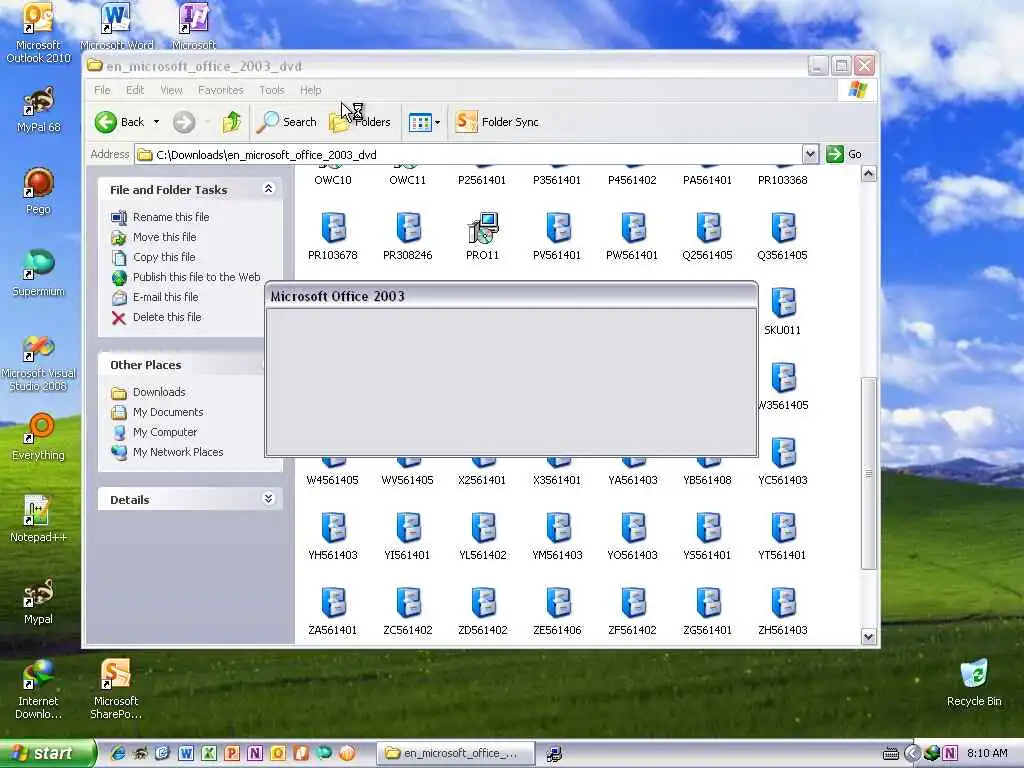Click Publish this file to the Web

coord(197,277)
